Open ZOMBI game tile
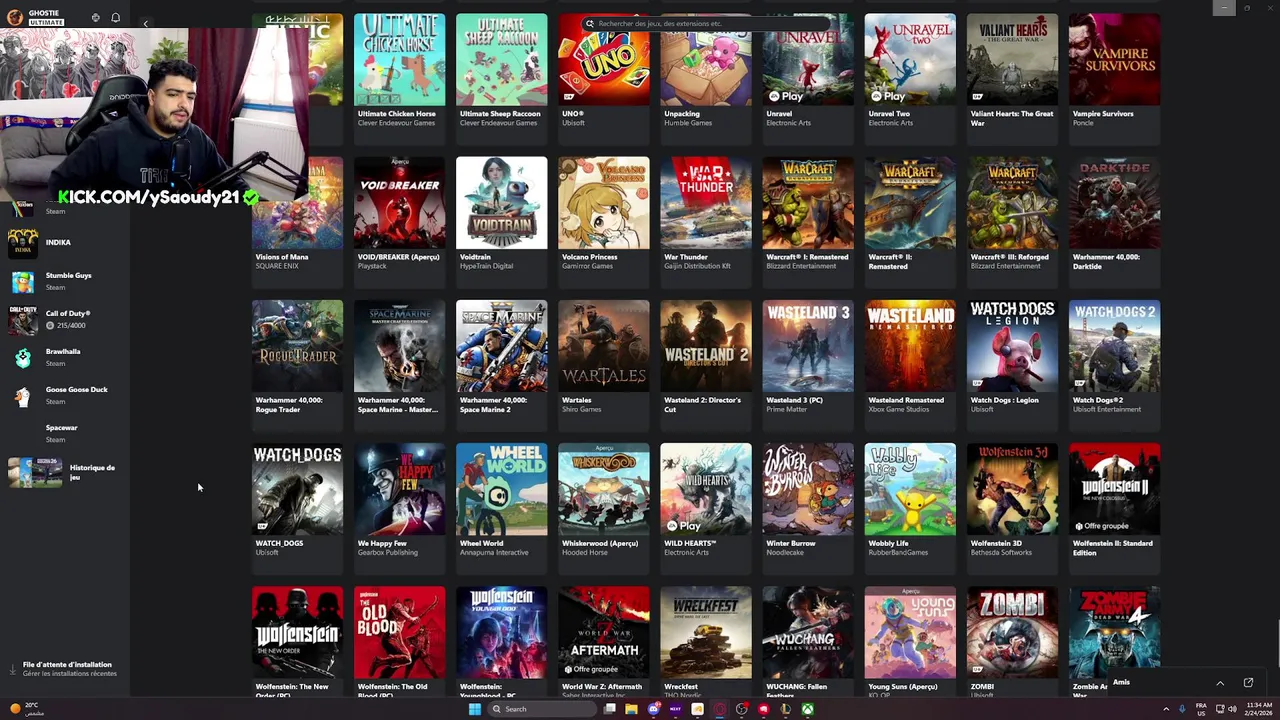 click(1012, 641)
